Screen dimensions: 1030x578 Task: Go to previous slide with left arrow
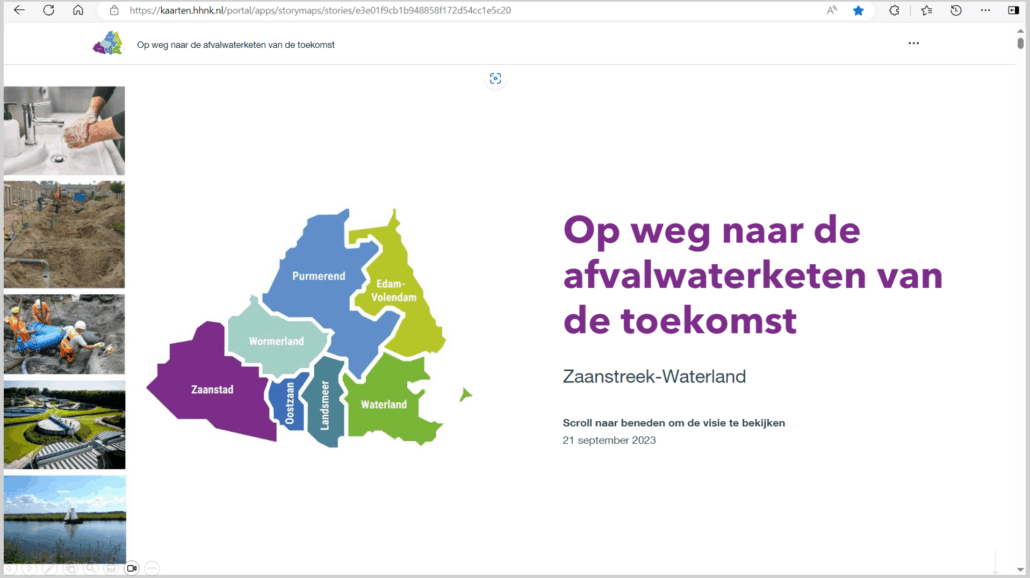(x=9, y=568)
